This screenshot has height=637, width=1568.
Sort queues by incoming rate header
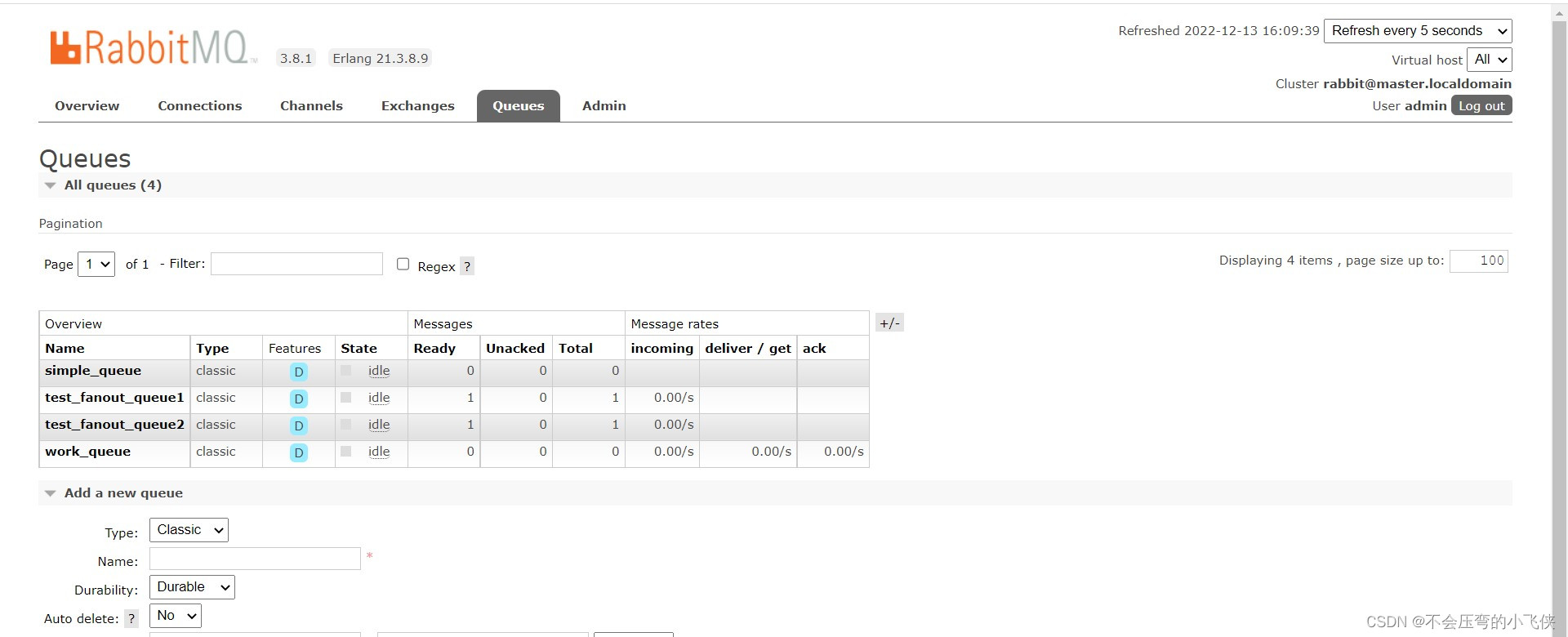pos(662,349)
